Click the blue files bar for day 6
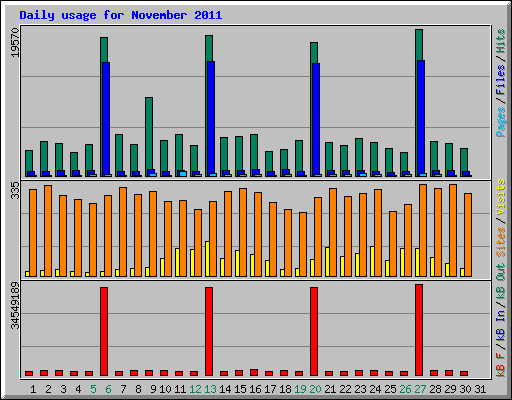Viewport: 512px width, 400px height. tap(106, 119)
